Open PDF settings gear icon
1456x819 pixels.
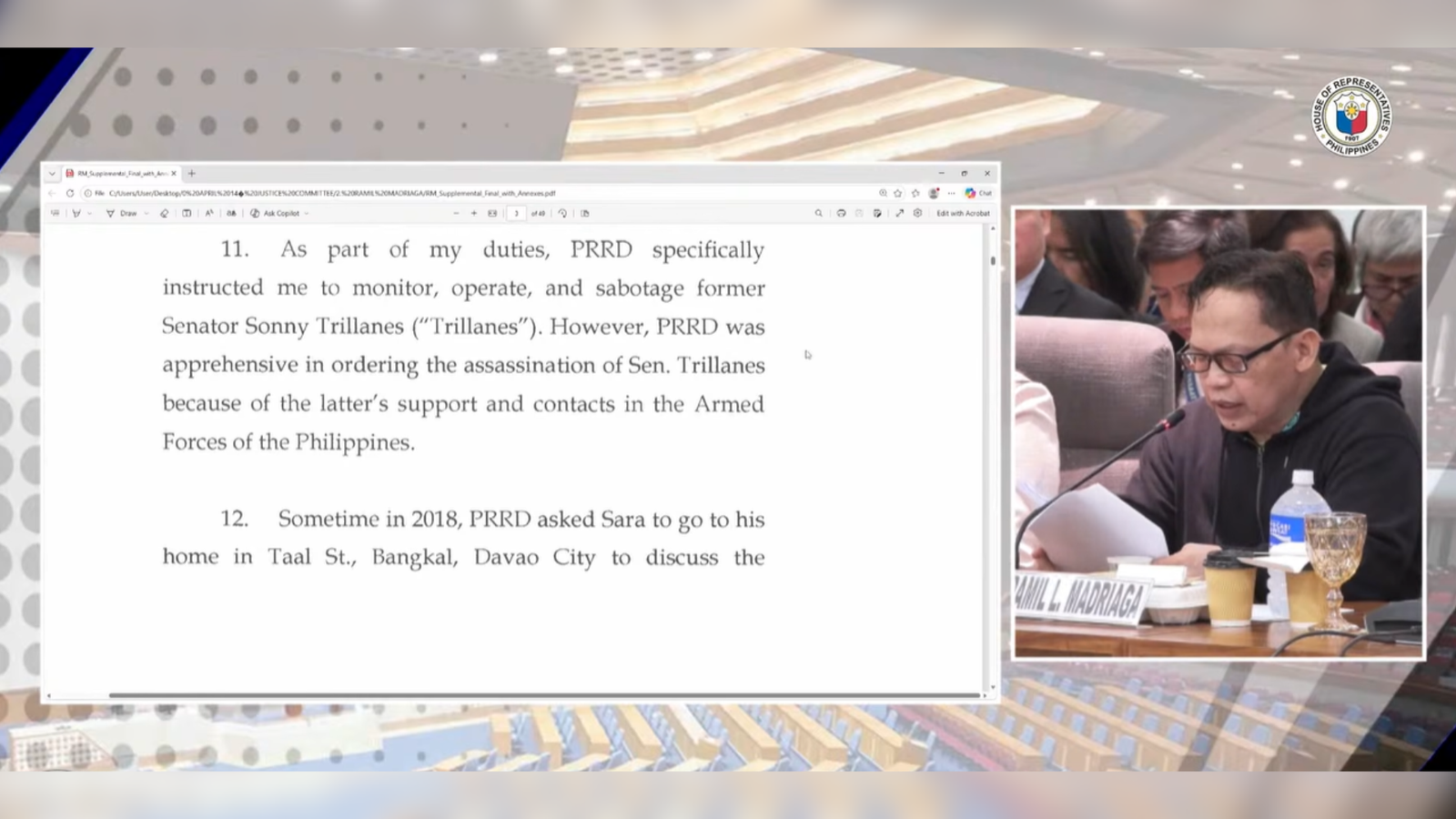click(917, 213)
